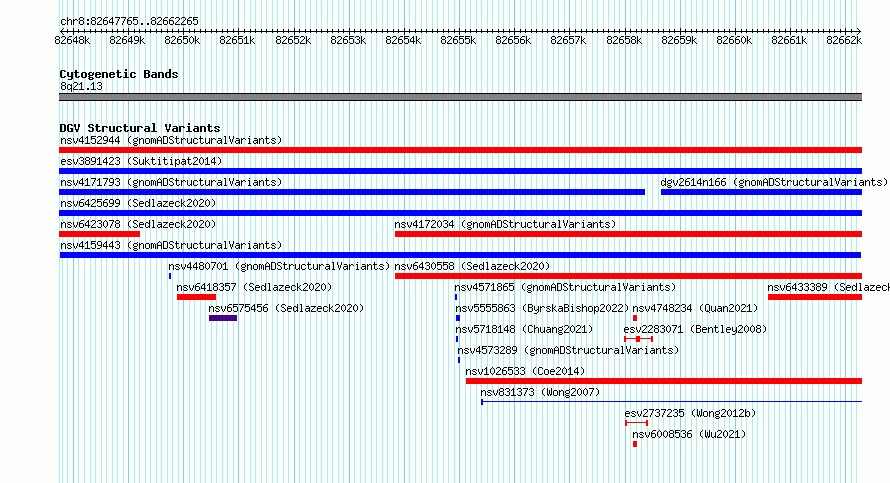
Task: Click the purple nsv6575456 variant bar
Action: pyautogui.click(x=223, y=318)
